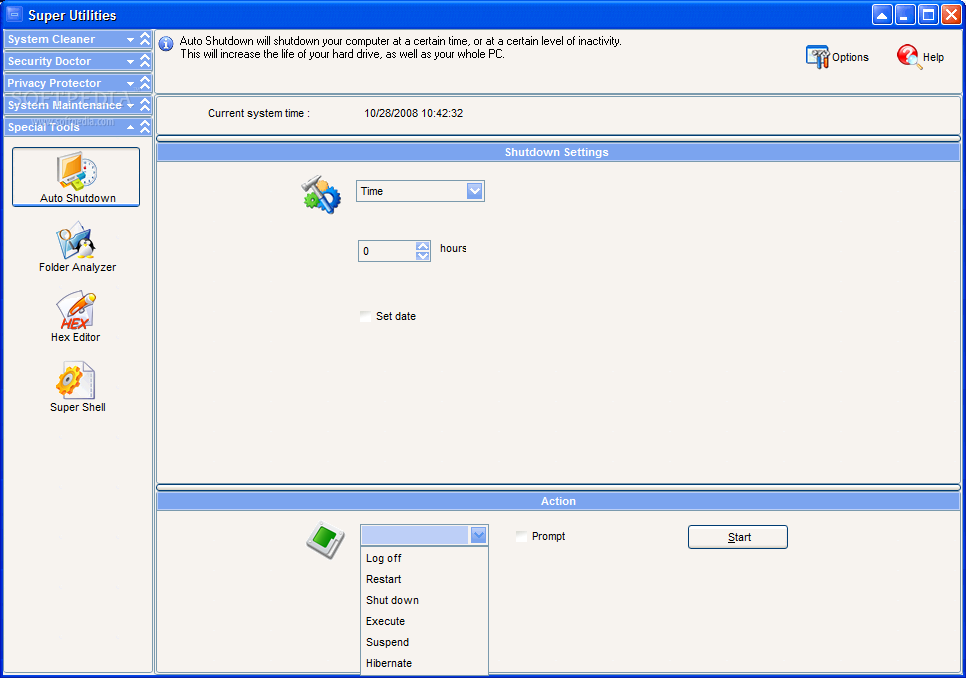Open the Folder Analyzer tool
Image resolution: width=966 pixels, height=678 pixels.
tap(77, 247)
